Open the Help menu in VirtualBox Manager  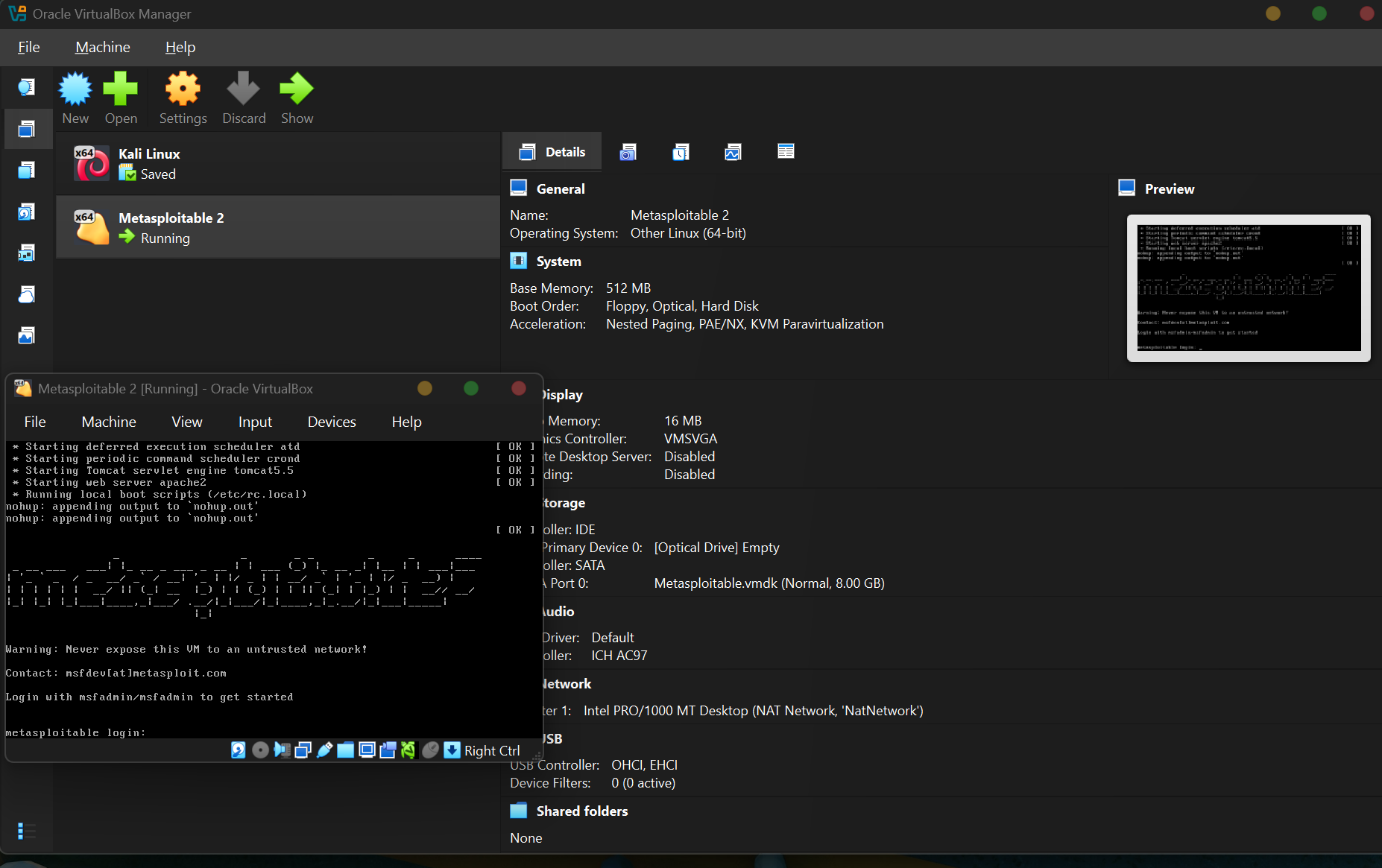point(180,47)
